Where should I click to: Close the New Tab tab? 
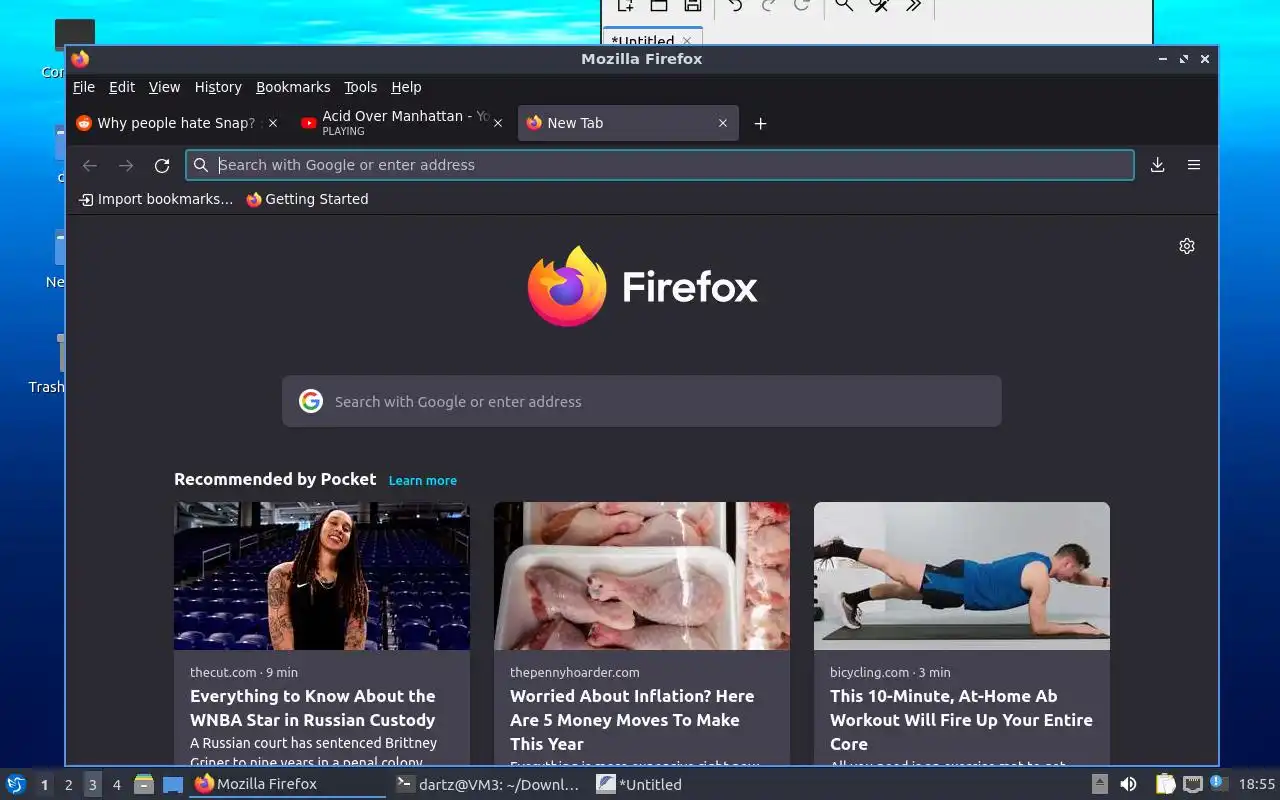click(723, 123)
